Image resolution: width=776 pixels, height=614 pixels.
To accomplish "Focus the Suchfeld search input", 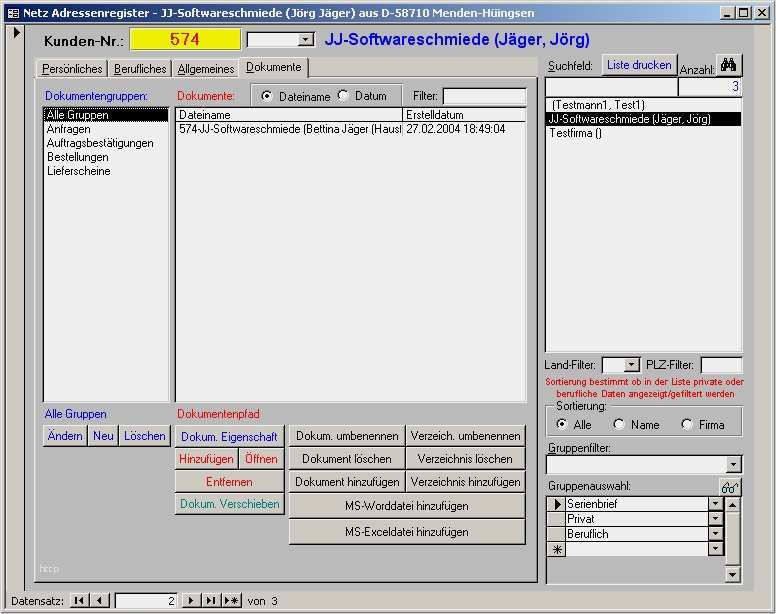I will tap(611, 87).
